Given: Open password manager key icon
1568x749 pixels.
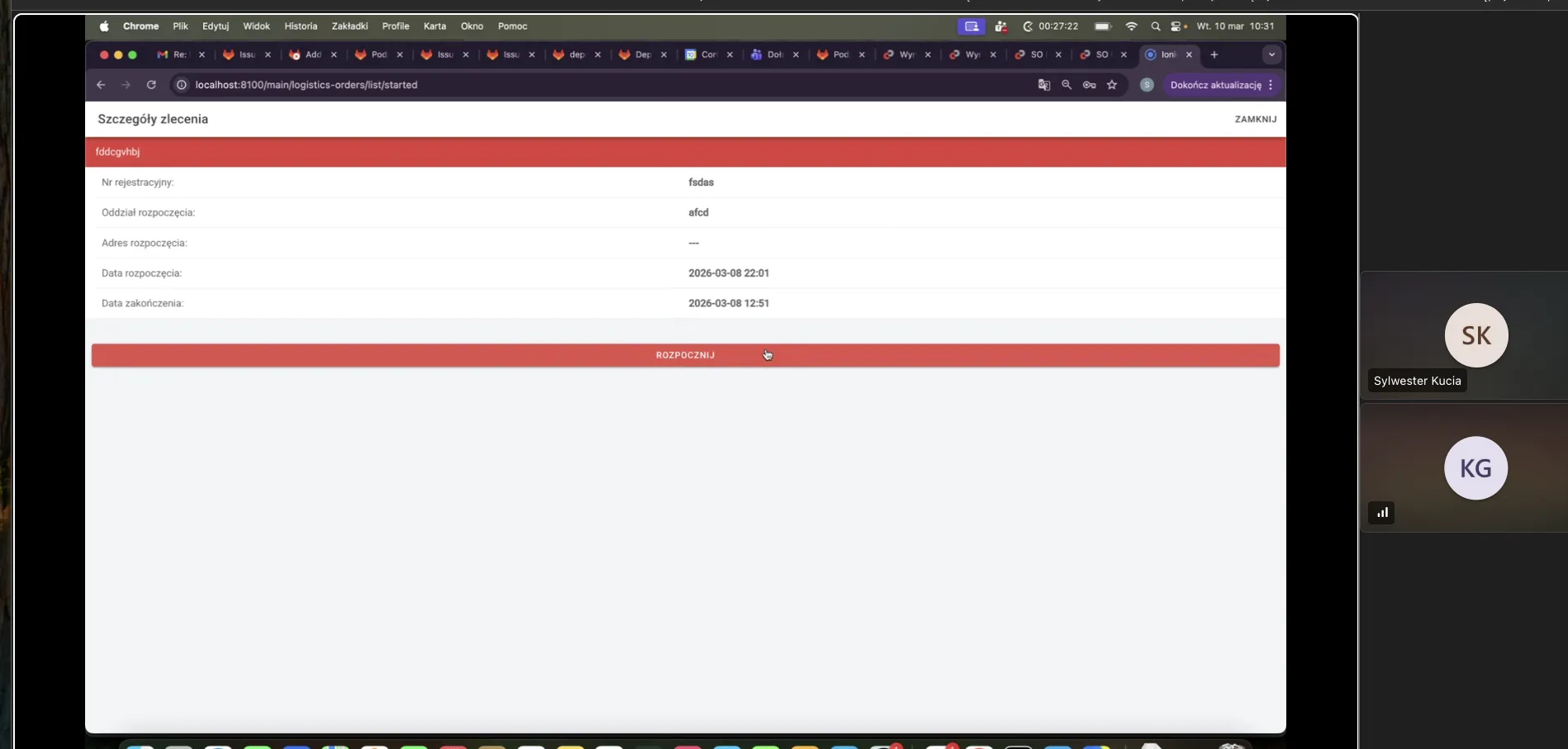Looking at the screenshot, I should (1090, 85).
